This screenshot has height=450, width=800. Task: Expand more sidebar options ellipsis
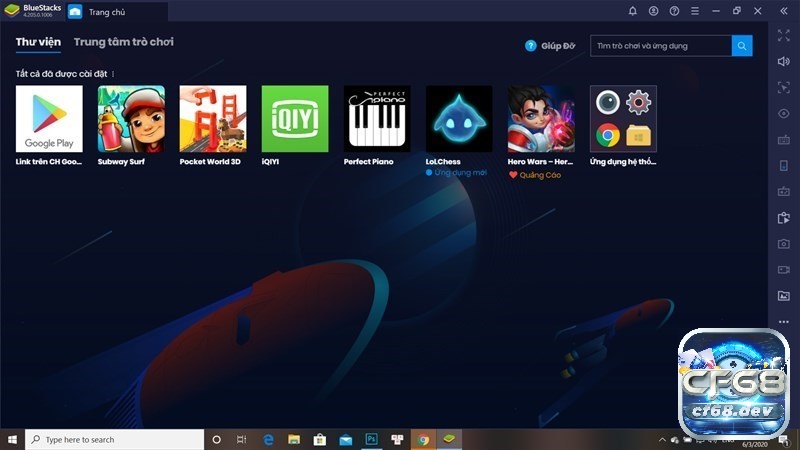point(784,322)
